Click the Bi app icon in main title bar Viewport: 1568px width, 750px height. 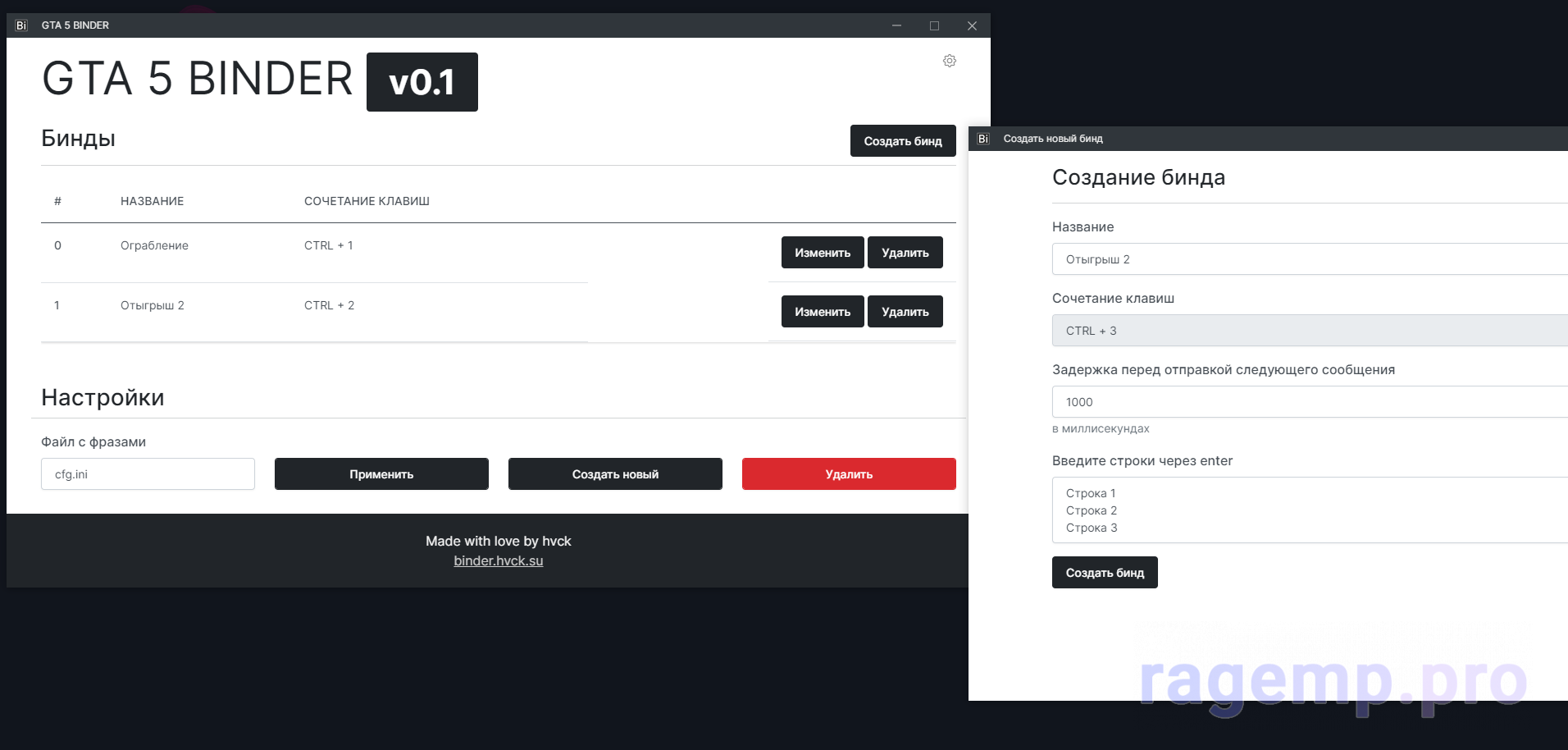pos(21,25)
